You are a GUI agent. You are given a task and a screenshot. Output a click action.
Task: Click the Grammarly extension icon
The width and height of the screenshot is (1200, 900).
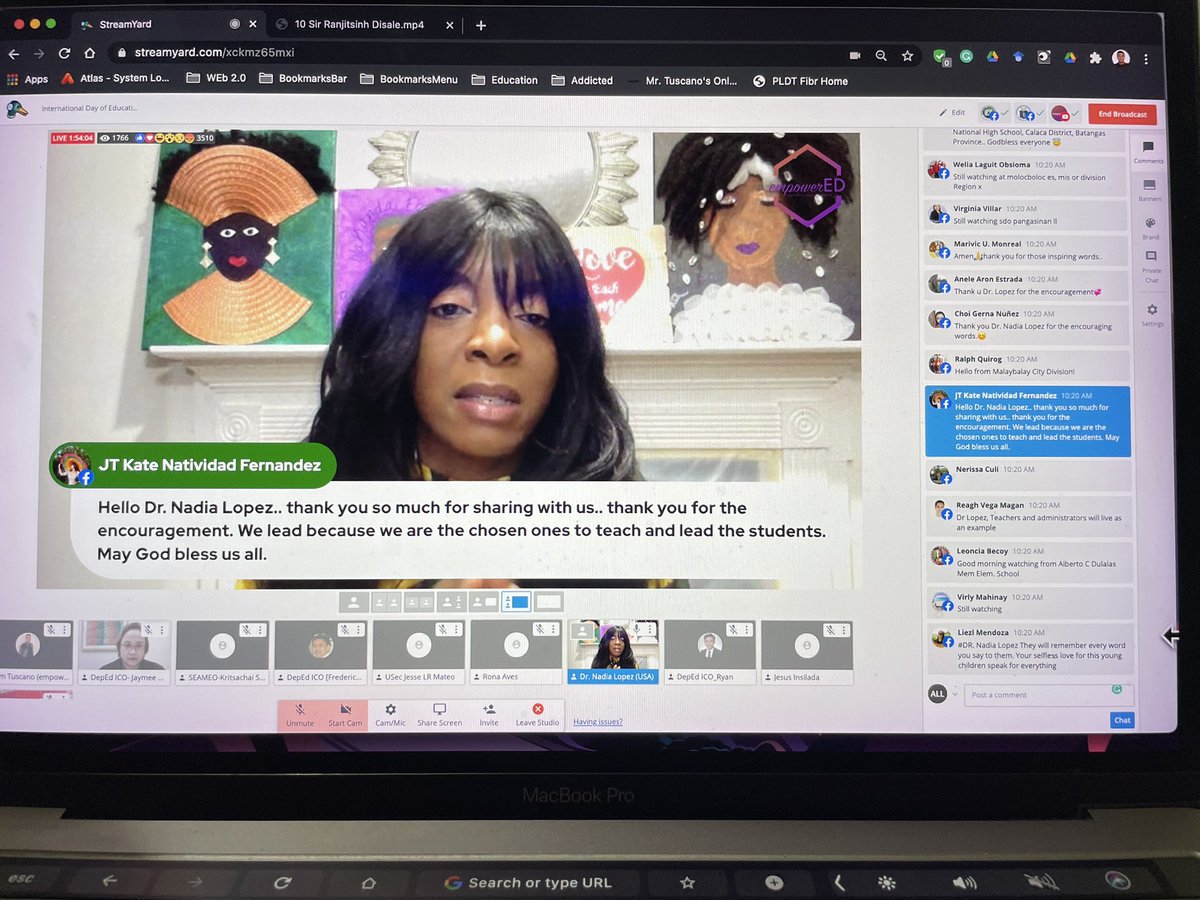click(x=965, y=57)
